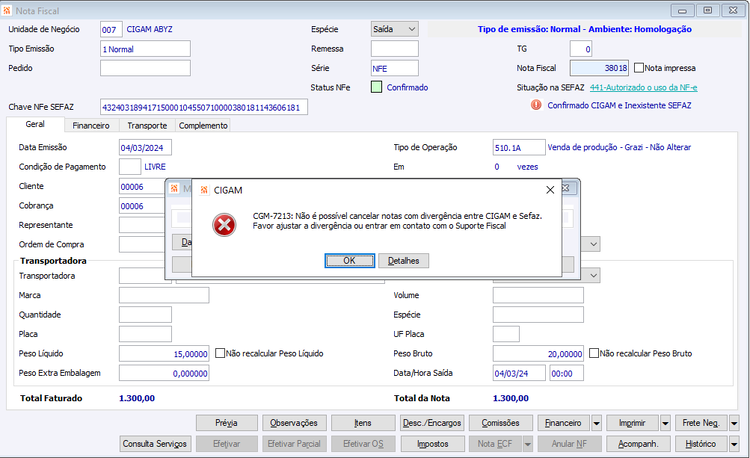Screen dimensions: 750x458
Task: Click the Nota ECF button
Action: (495, 444)
